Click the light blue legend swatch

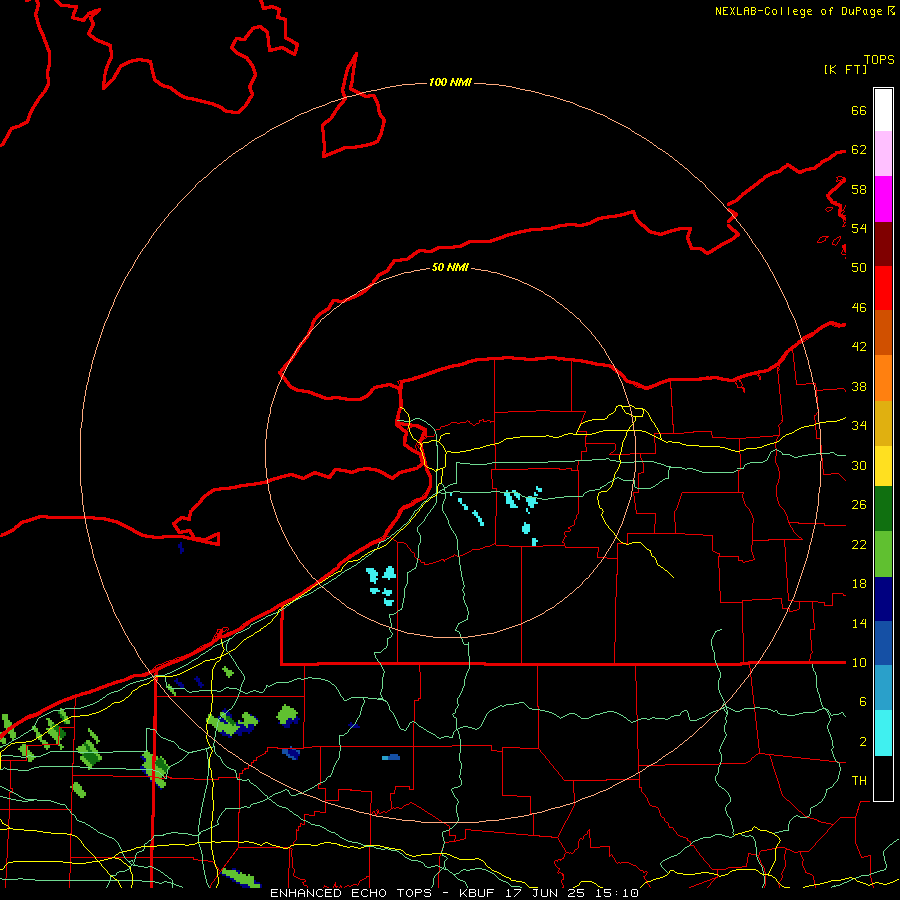883,687
